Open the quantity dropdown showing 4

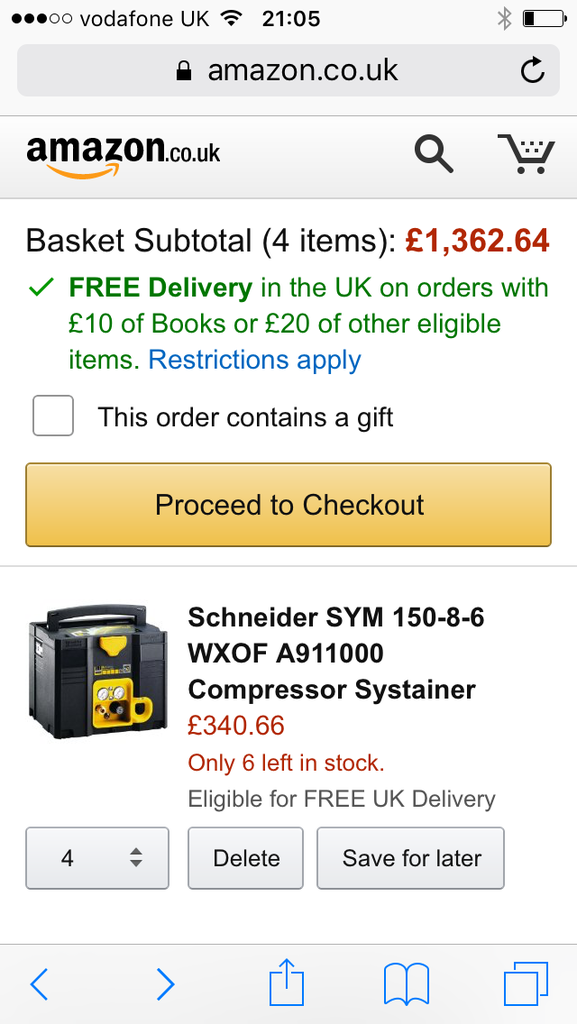tap(97, 858)
